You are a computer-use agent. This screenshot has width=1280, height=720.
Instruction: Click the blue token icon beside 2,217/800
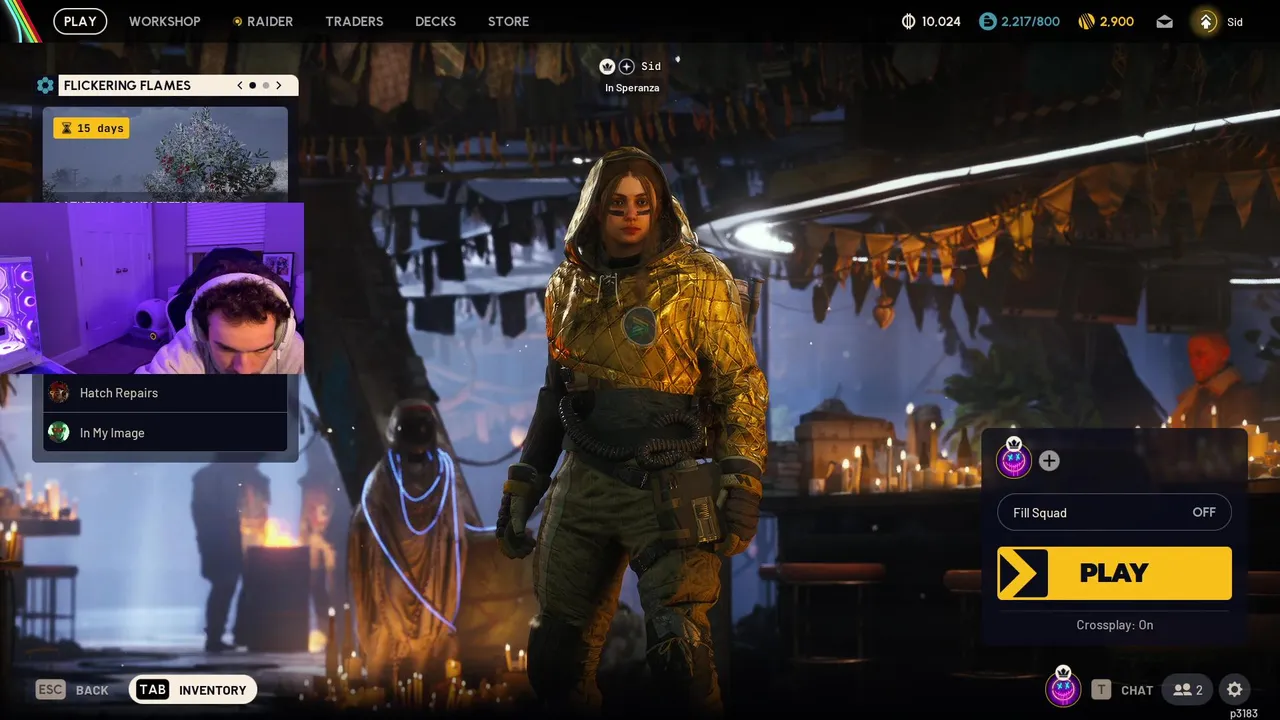pyautogui.click(x=988, y=21)
